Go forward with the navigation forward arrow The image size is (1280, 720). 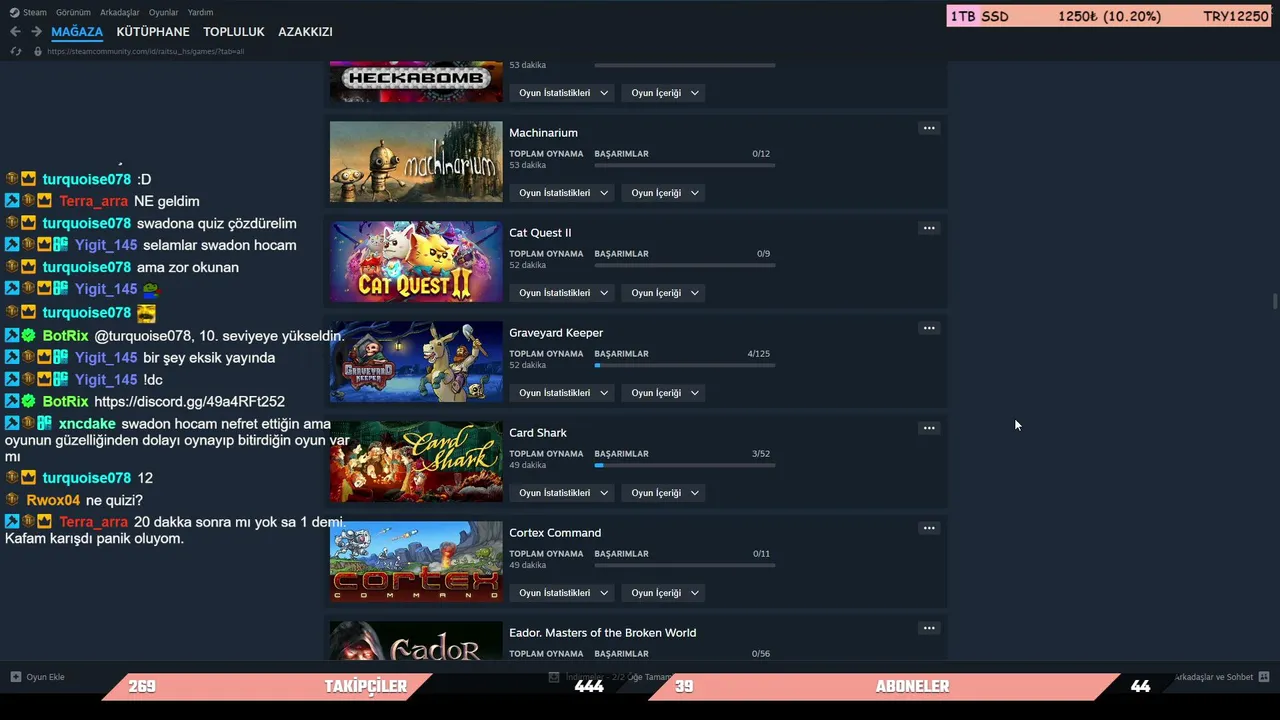tap(36, 32)
